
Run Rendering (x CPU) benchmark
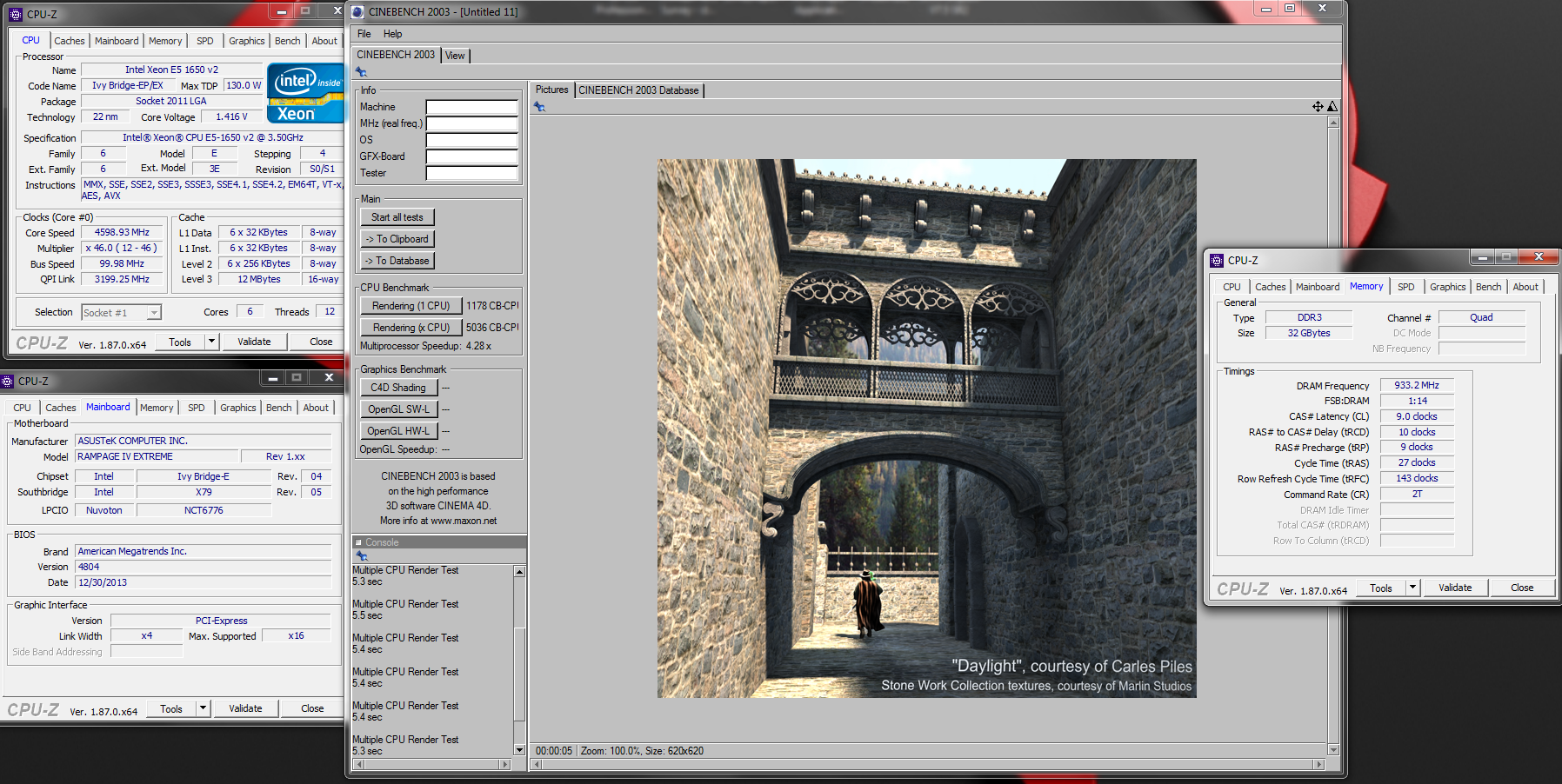click(x=411, y=328)
